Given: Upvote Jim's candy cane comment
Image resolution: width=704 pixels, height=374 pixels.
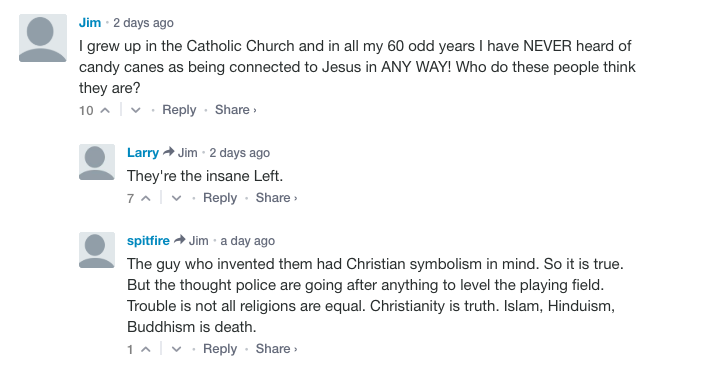Looking at the screenshot, I should 105,110.
